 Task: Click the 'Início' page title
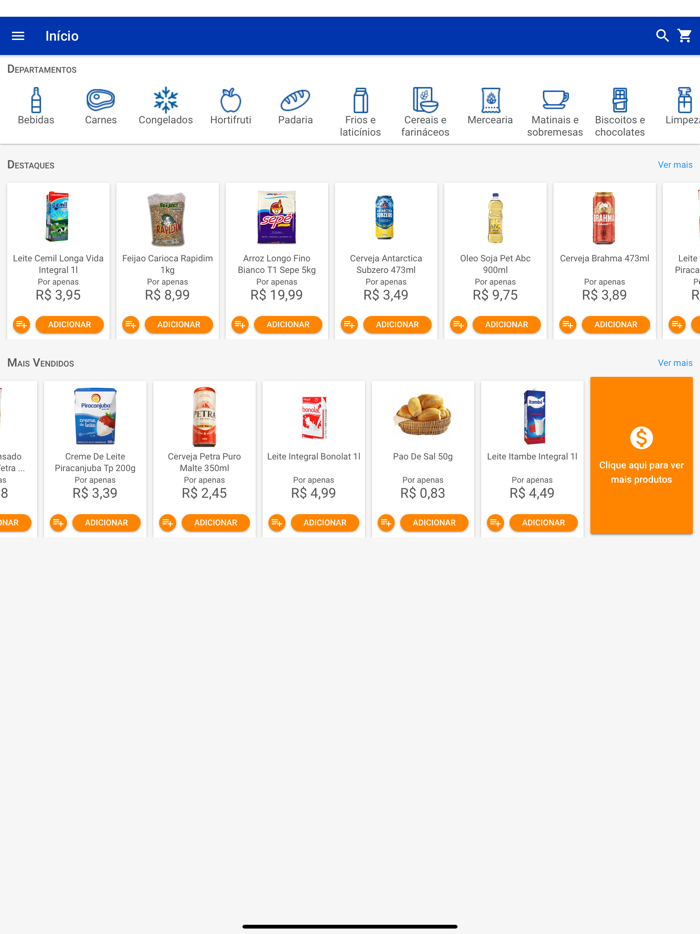point(62,36)
